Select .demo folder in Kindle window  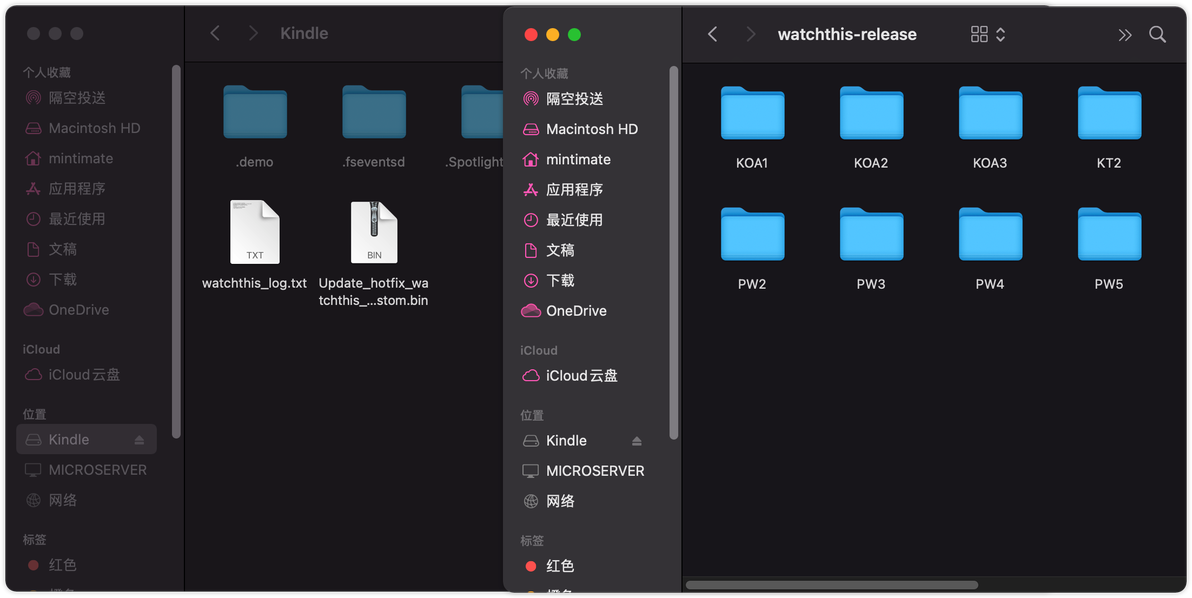point(255,112)
